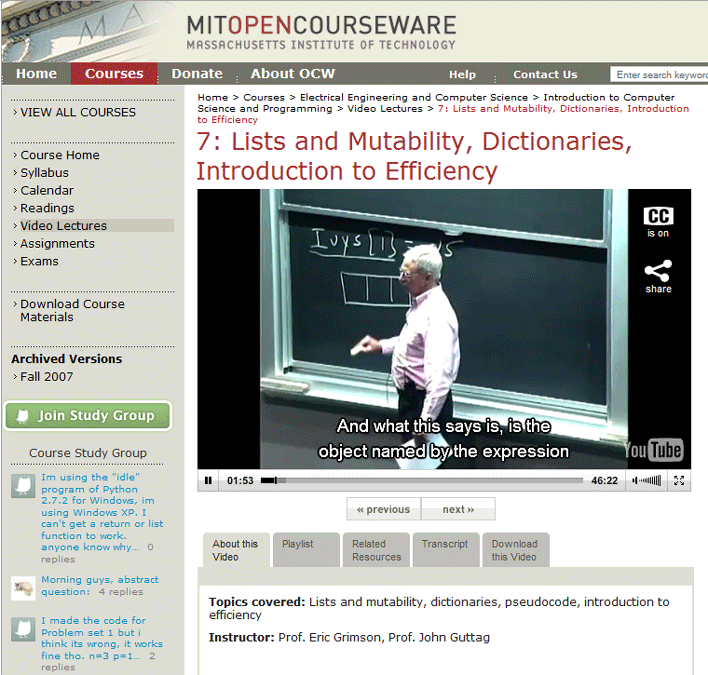Open the video share icon
708x675 pixels.
pyautogui.click(x=658, y=271)
